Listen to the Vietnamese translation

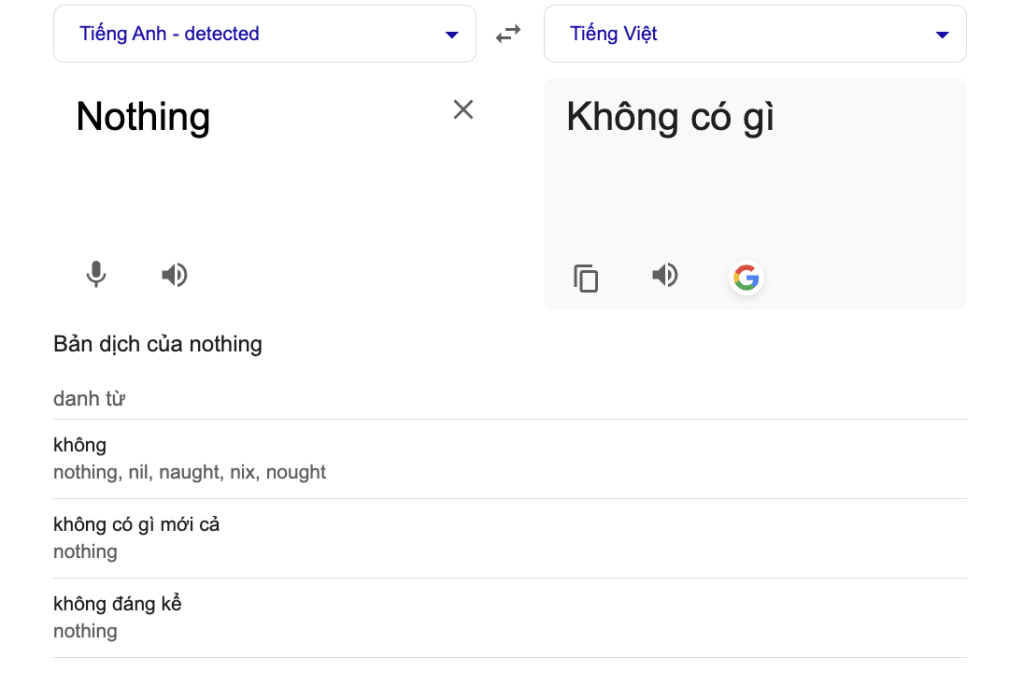(665, 275)
